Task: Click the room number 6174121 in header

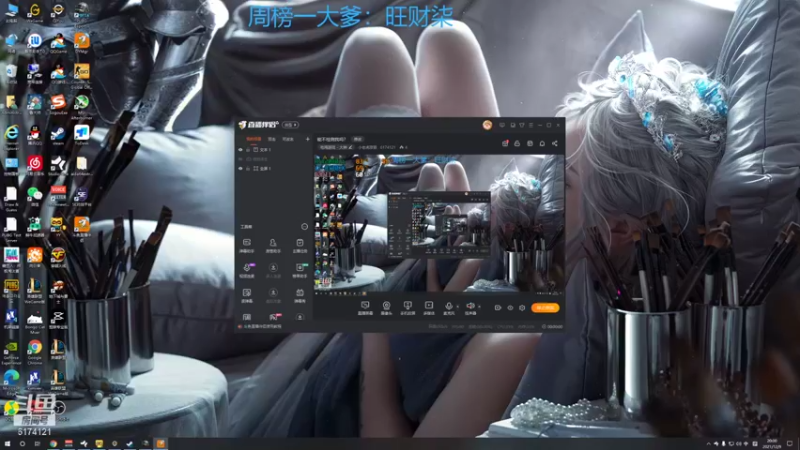Action: click(x=388, y=147)
